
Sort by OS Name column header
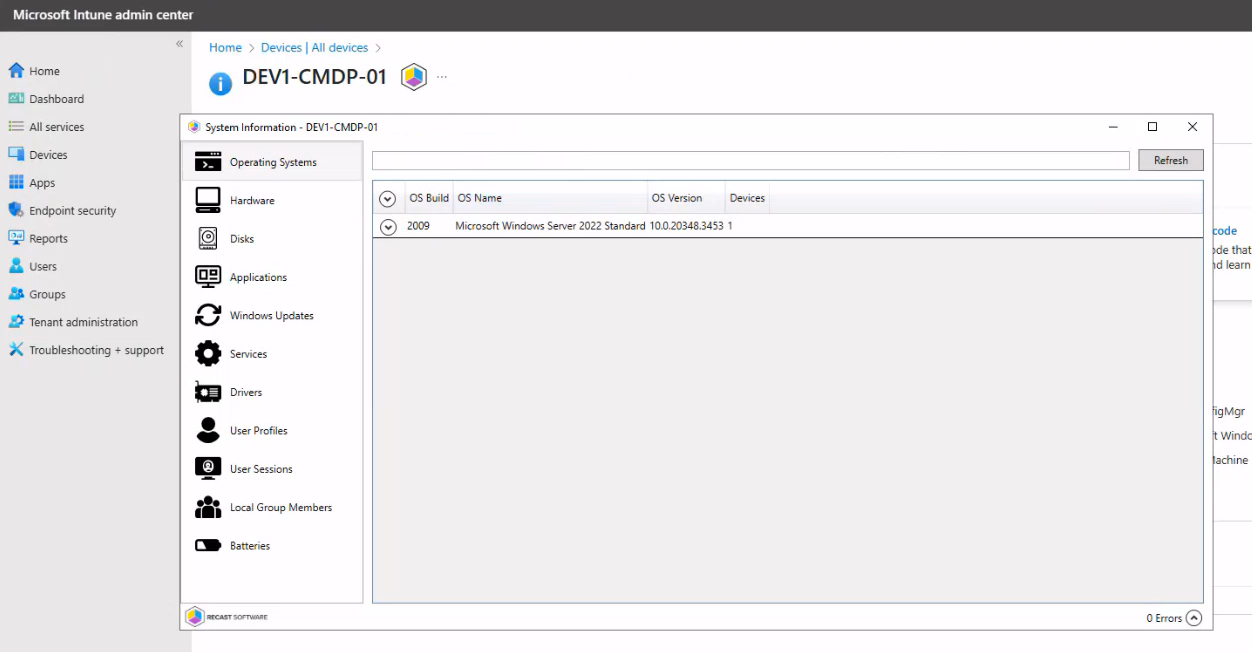[x=550, y=198]
